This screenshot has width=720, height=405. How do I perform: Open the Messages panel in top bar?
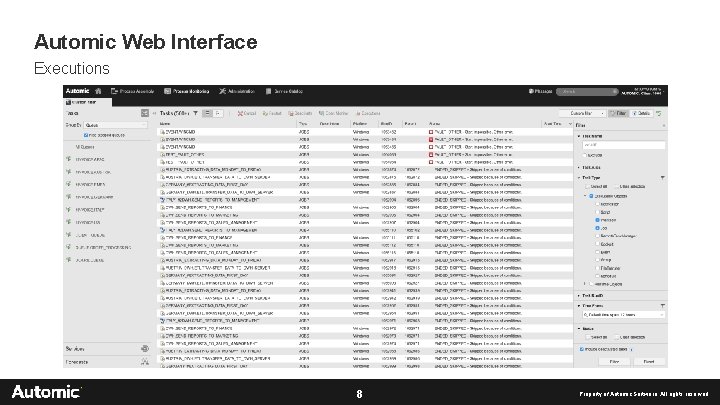coord(540,91)
